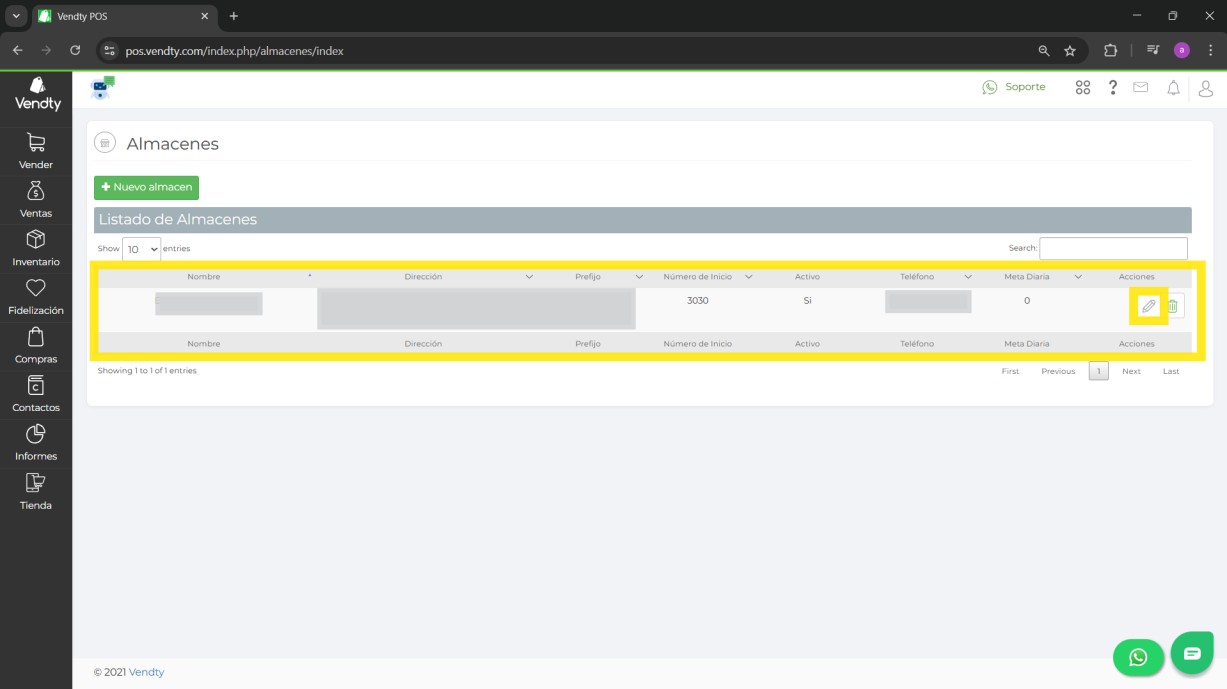
Task: Open the Informes pie chart section
Action: click(x=36, y=443)
